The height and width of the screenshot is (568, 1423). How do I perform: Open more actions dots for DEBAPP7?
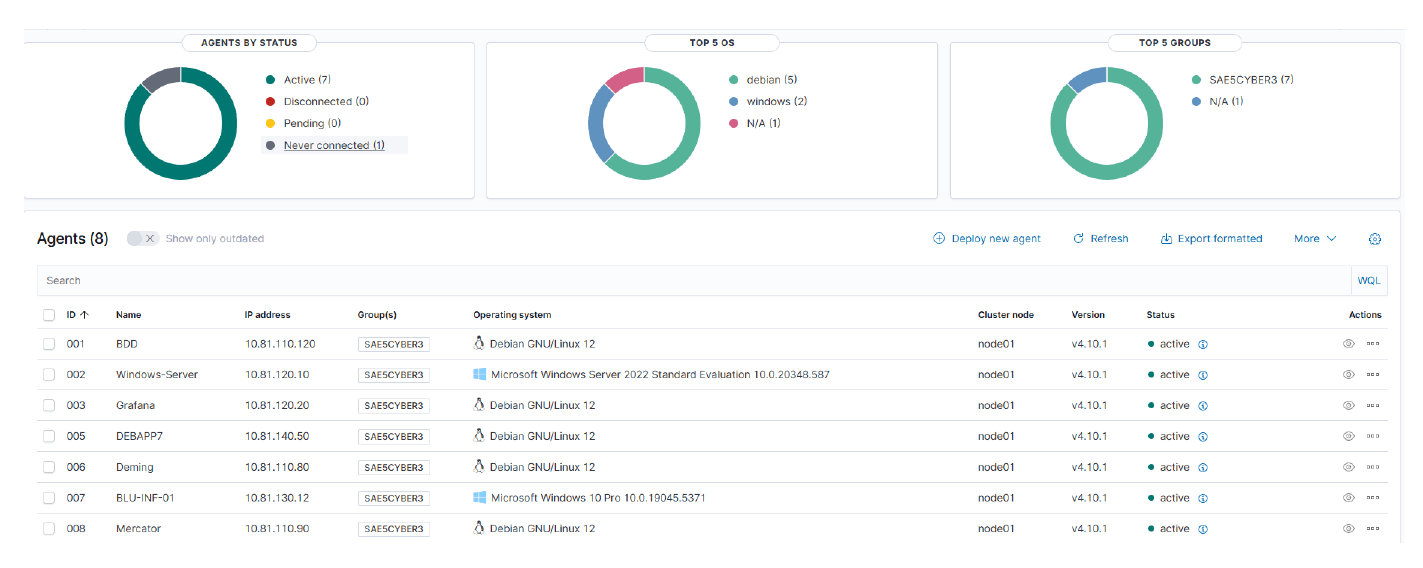coord(1373,436)
